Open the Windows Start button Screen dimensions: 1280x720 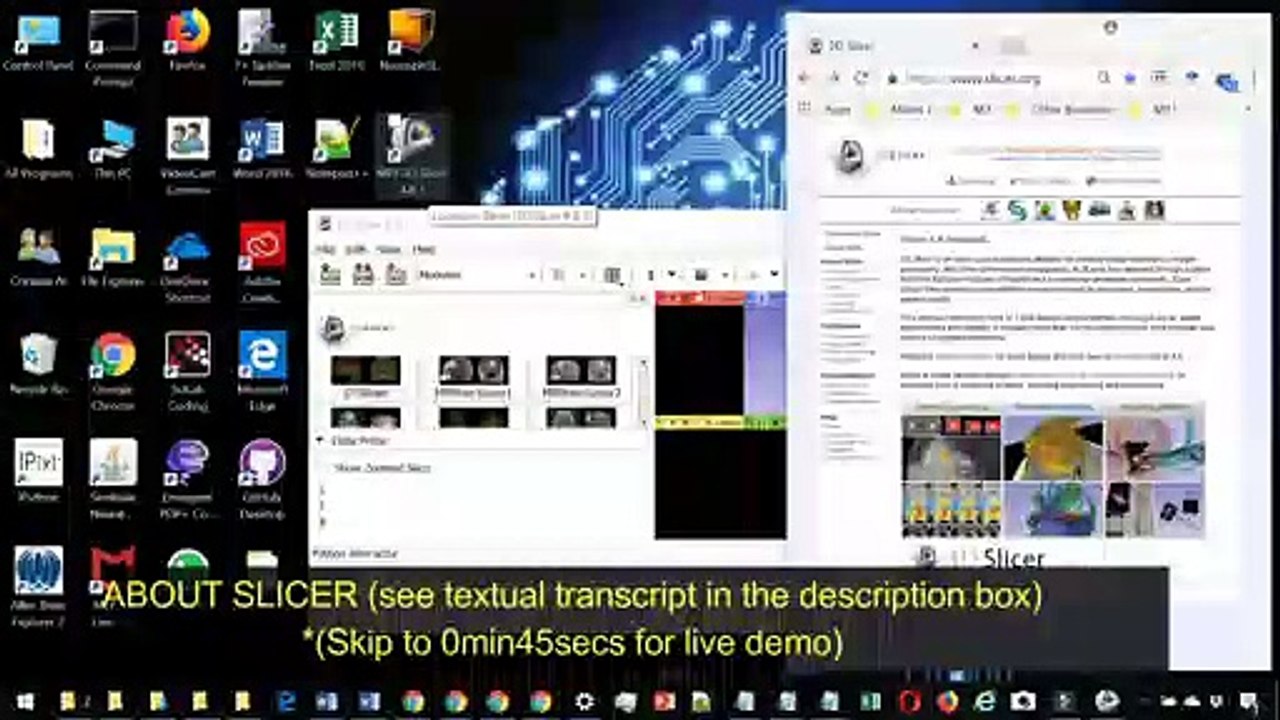click(x=23, y=701)
